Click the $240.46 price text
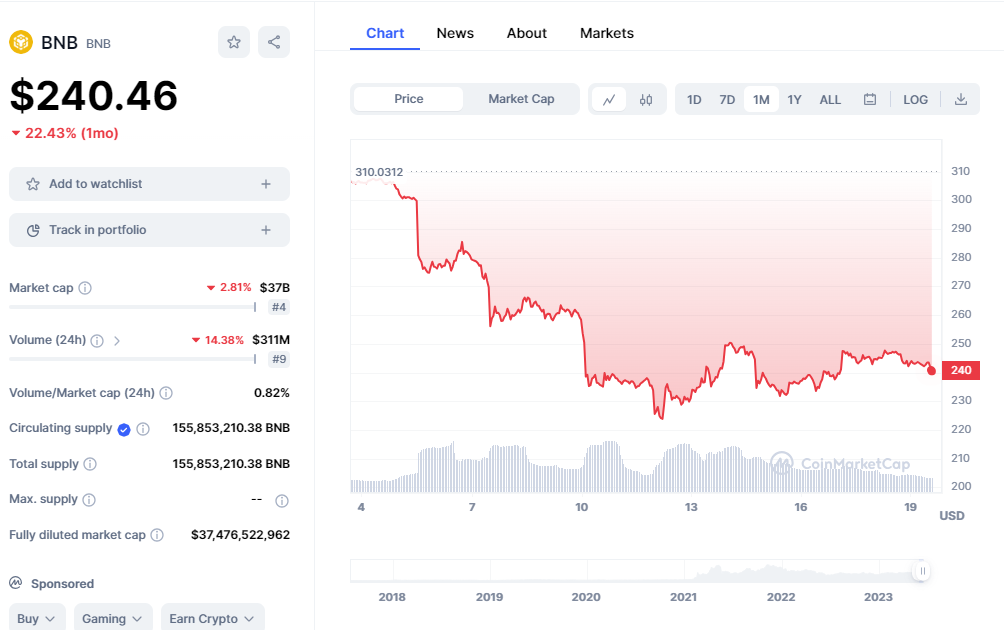The height and width of the screenshot is (630, 1004). [x=93, y=96]
